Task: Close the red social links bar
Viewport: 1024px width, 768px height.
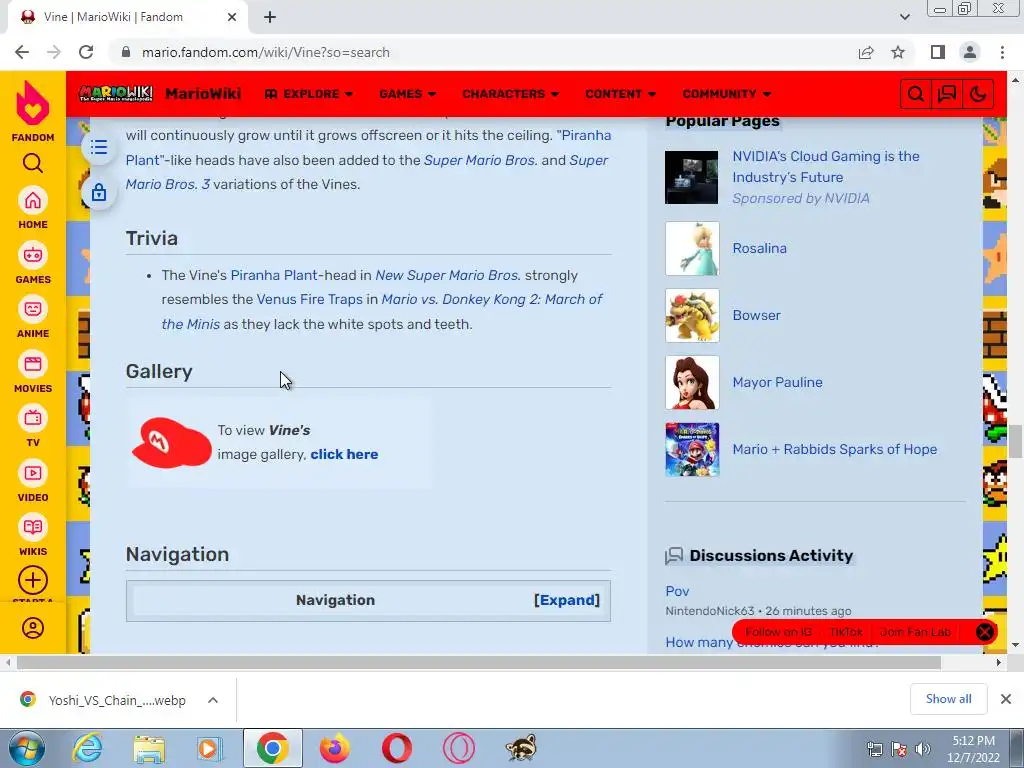Action: (984, 632)
